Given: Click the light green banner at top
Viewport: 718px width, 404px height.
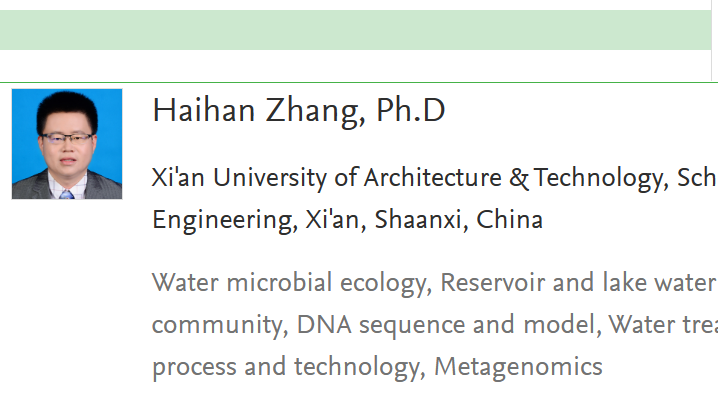Looking at the screenshot, I should tap(350, 30).
